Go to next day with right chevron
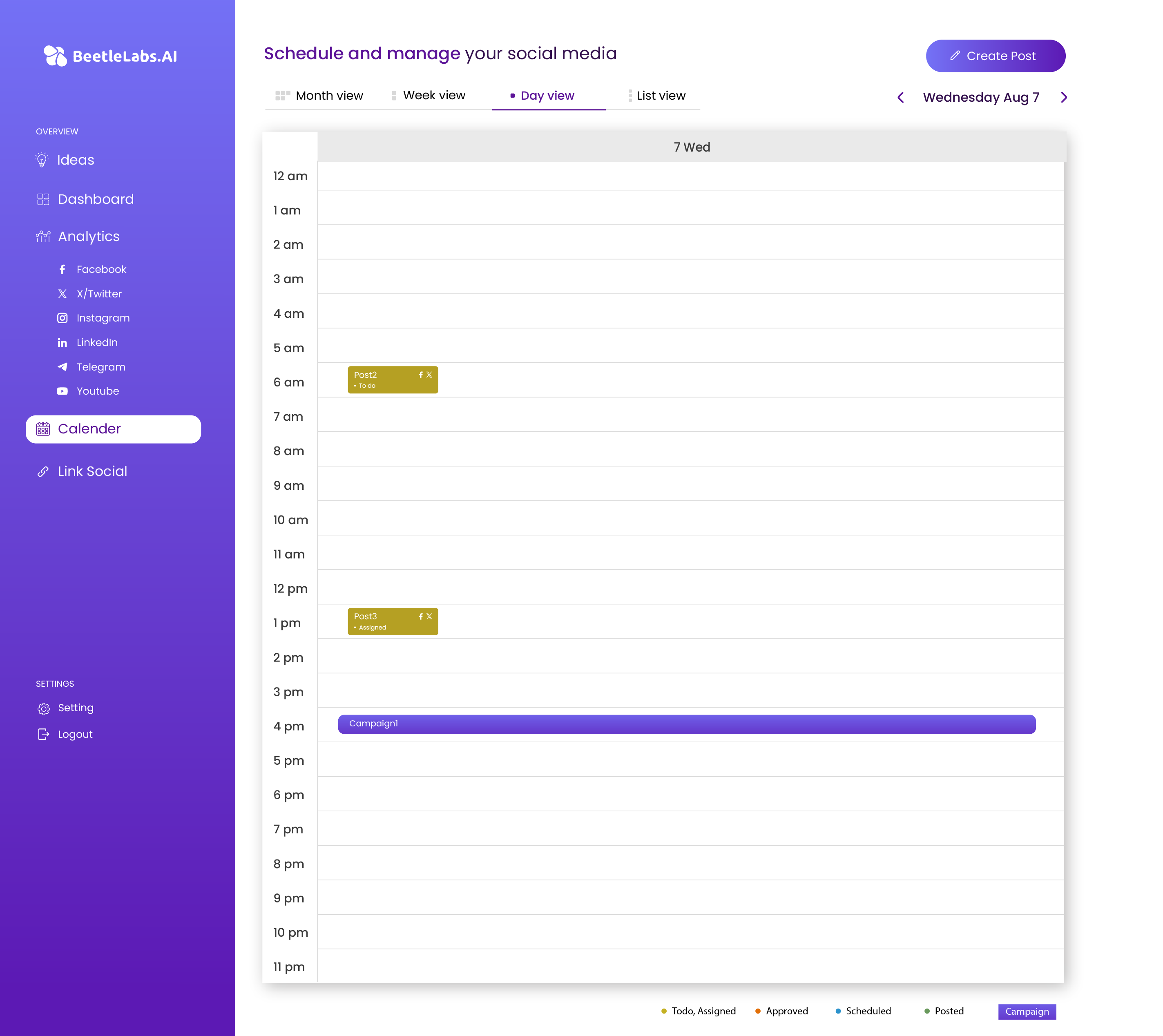 [1063, 97]
